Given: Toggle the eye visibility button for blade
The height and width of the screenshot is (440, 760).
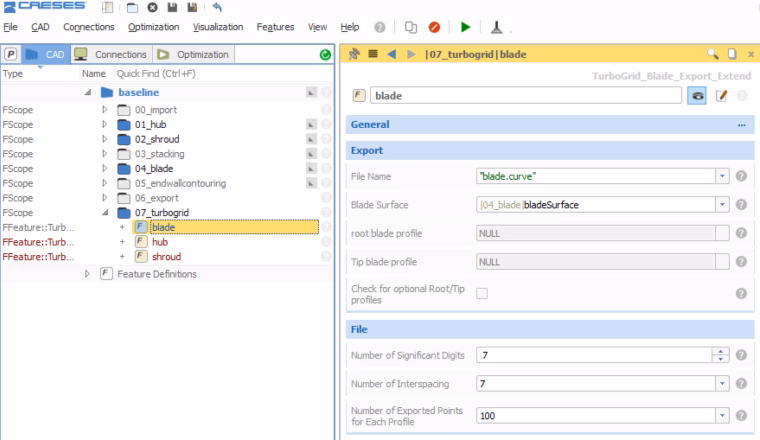Looking at the screenshot, I should (697, 95).
